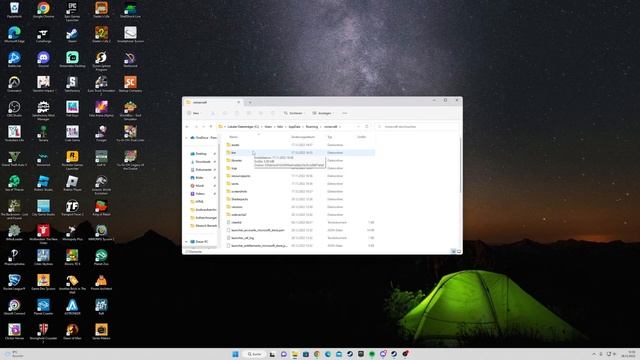Open the three-dots more options menu in Explorer
The height and width of the screenshot is (360, 640).
(x=345, y=113)
